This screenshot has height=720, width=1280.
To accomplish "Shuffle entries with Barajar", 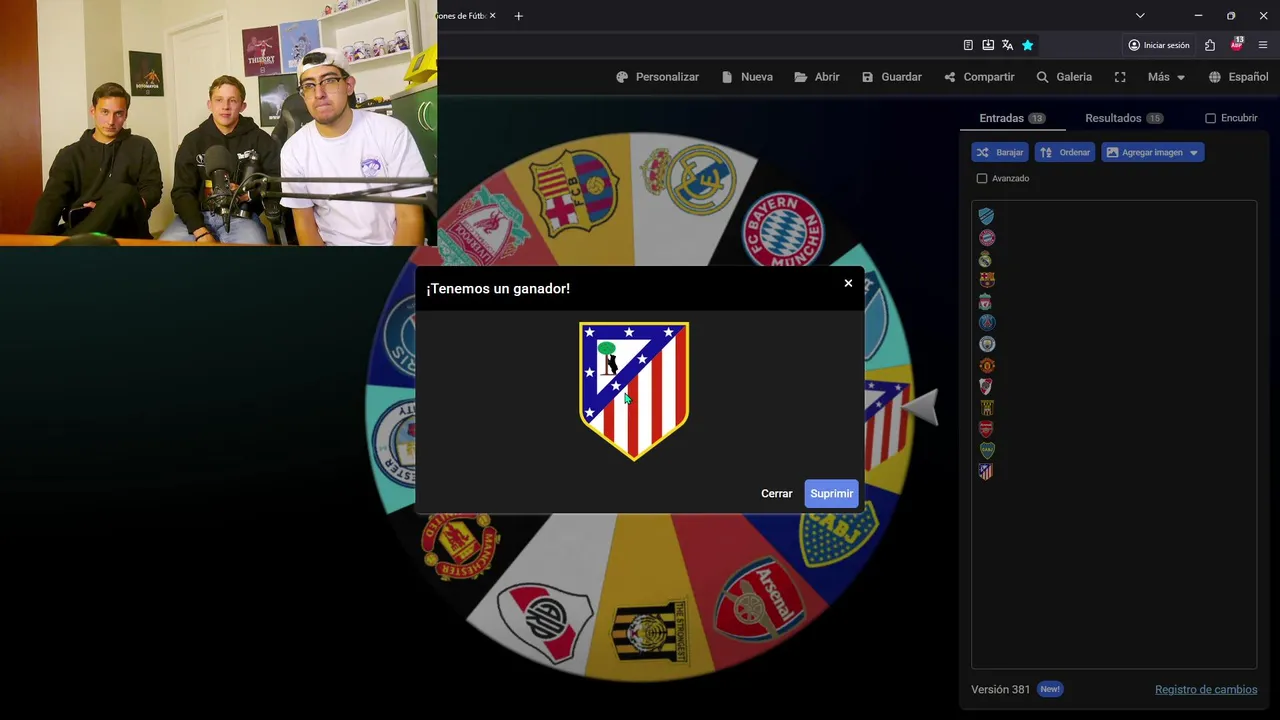I will click(x=999, y=152).
